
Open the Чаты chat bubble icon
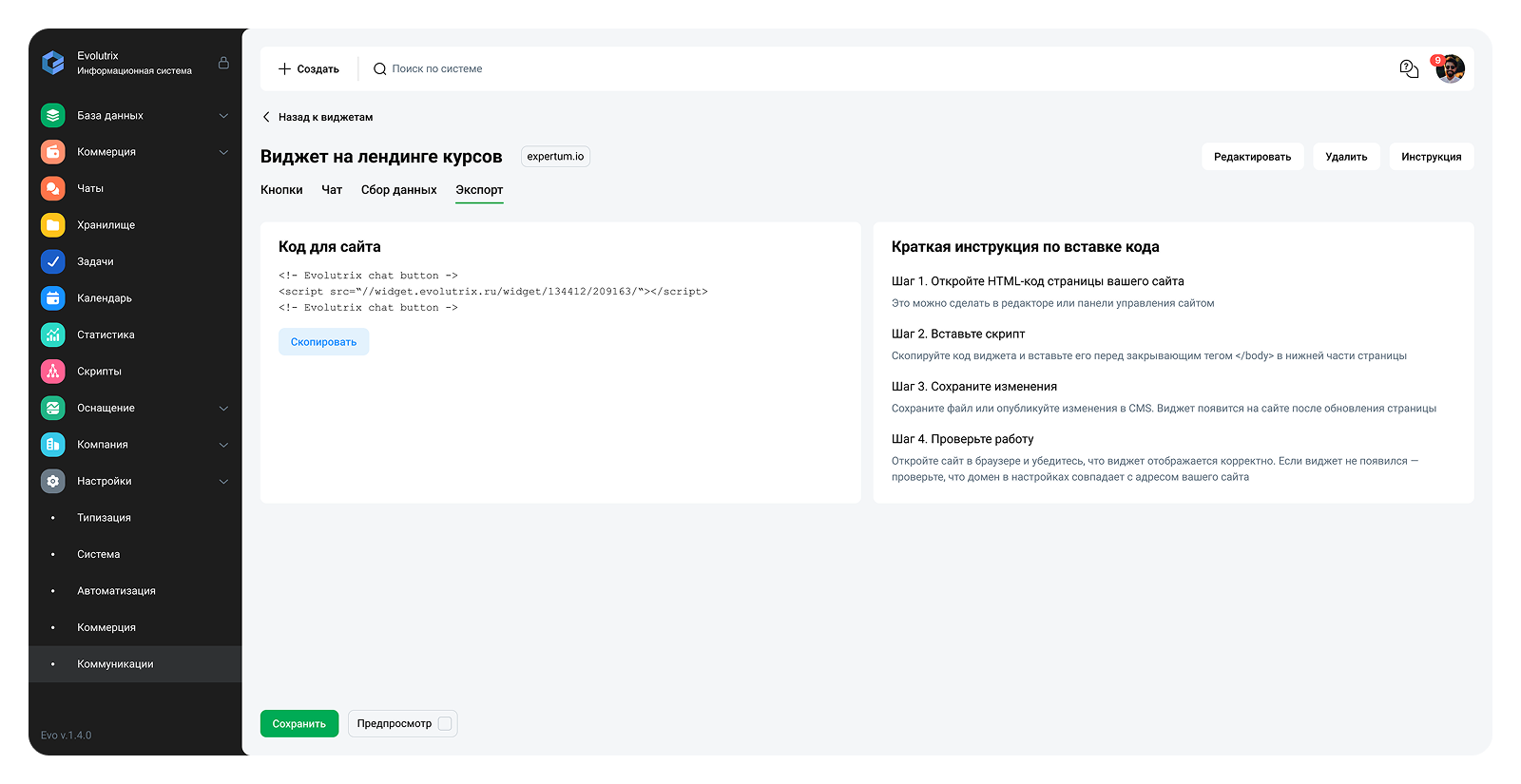click(x=53, y=188)
